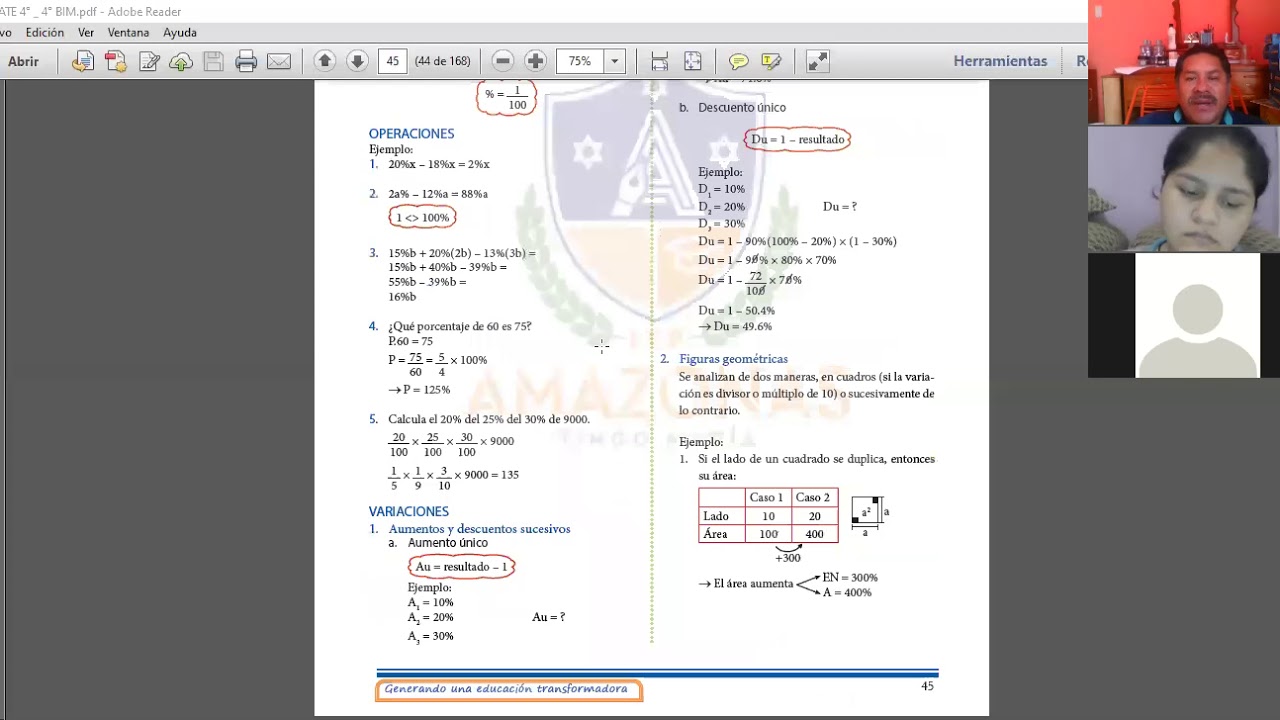Click table cell 'Caso 1'
Image resolution: width=1280 pixels, height=720 pixels.
[767, 497]
